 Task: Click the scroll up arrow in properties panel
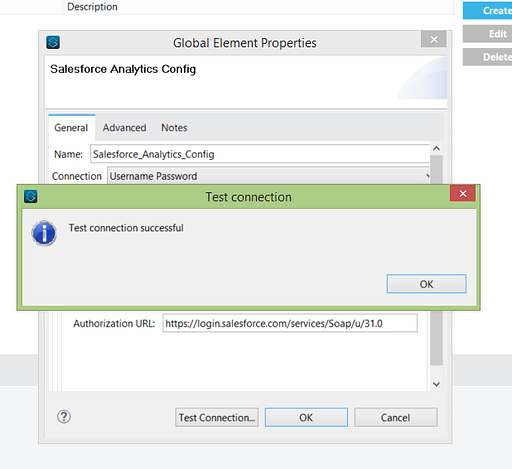click(x=436, y=148)
